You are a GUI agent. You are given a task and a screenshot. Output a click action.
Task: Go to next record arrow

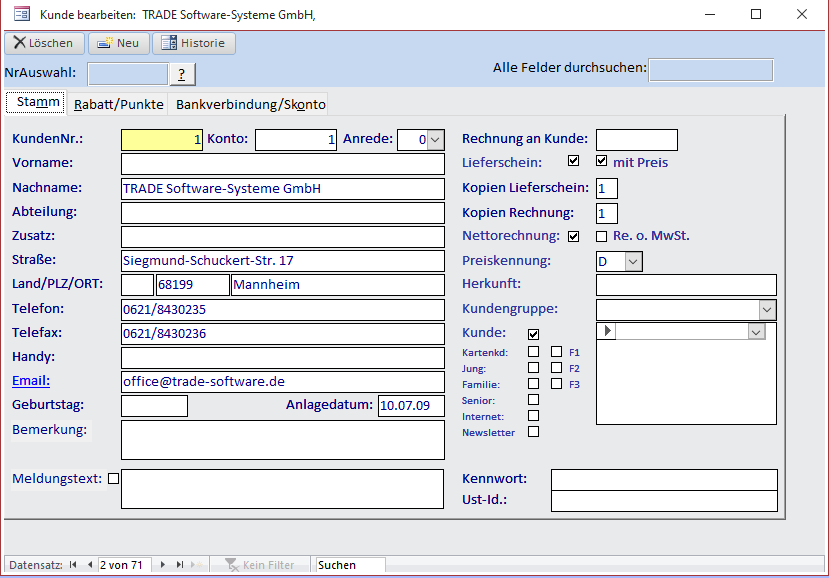click(163, 565)
